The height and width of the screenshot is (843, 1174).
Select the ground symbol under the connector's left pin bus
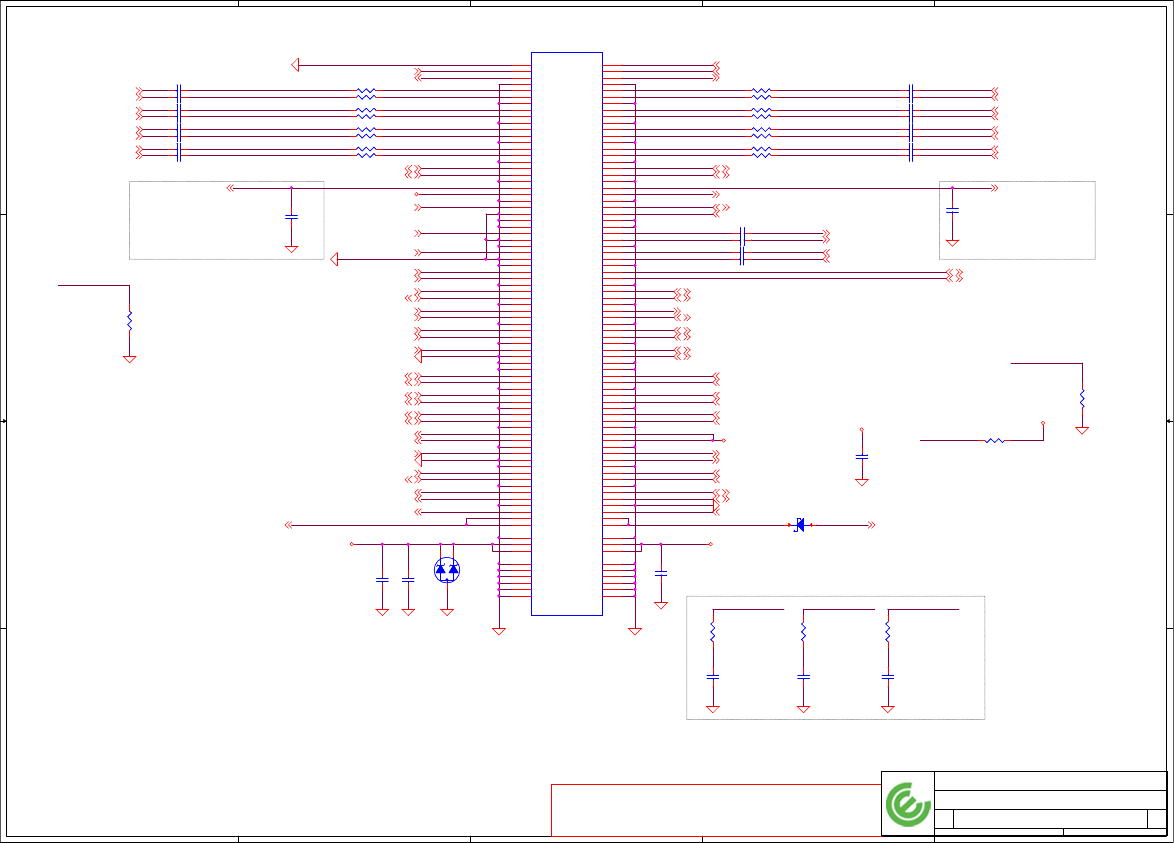click(499, 631)
